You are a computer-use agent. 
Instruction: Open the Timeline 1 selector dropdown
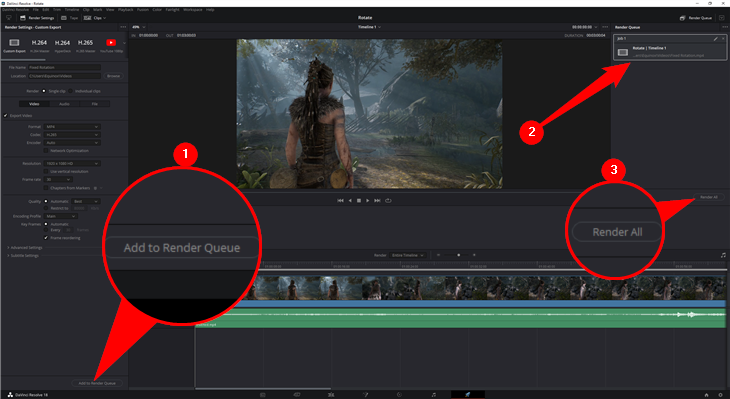pyautogui.click(x=369, y=27)
